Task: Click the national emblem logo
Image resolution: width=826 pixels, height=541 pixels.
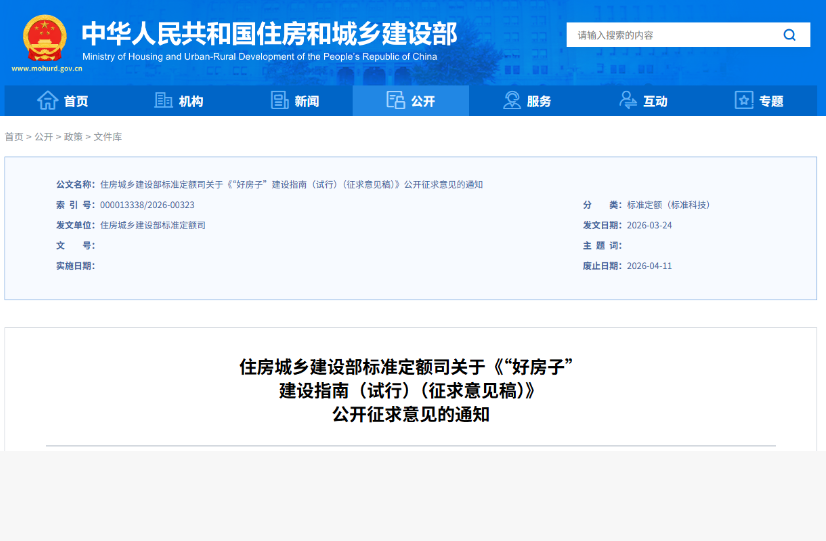Action: [x=45, y=37]
